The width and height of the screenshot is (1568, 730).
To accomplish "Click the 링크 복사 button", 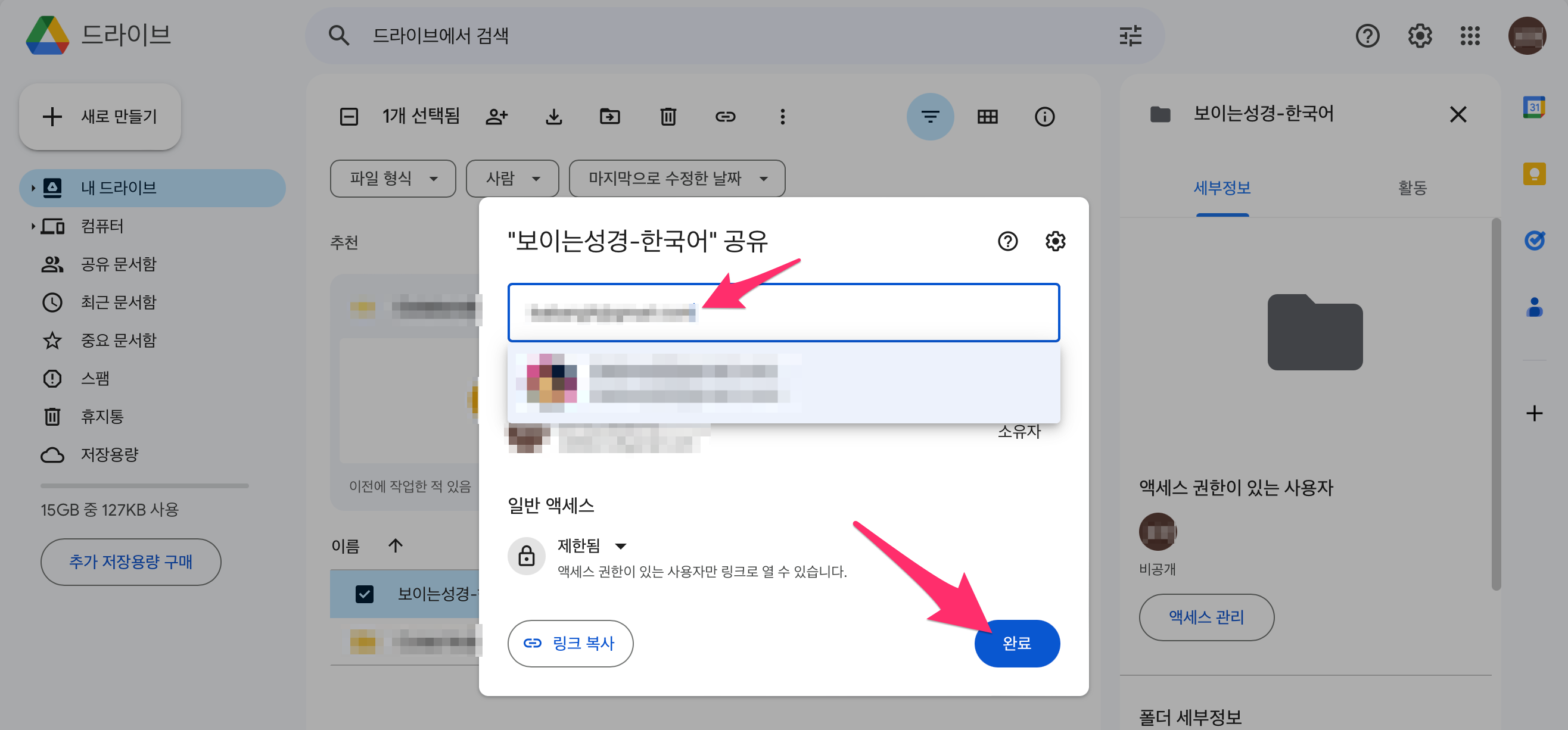I will point(570,643).
